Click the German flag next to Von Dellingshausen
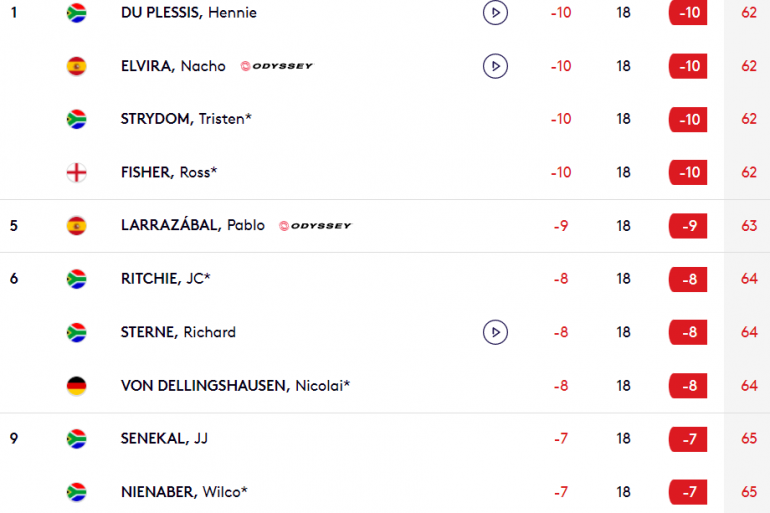Screen dimensions: 770x513 77,386
